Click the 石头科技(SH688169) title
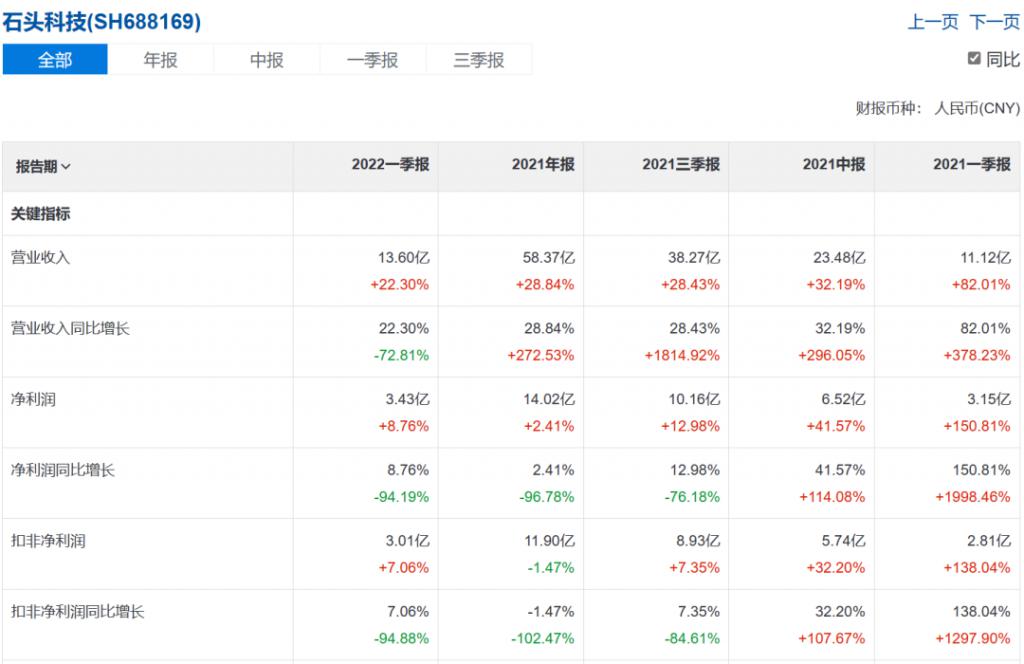The width and height of the screenshot is (1024, 664). [101, 22]
